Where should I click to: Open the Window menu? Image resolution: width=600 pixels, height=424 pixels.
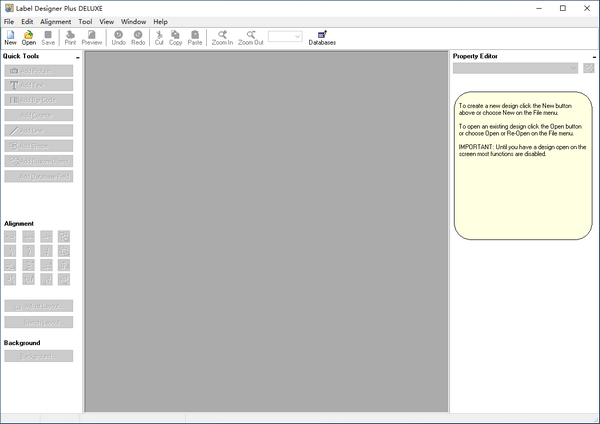point(133,21)
